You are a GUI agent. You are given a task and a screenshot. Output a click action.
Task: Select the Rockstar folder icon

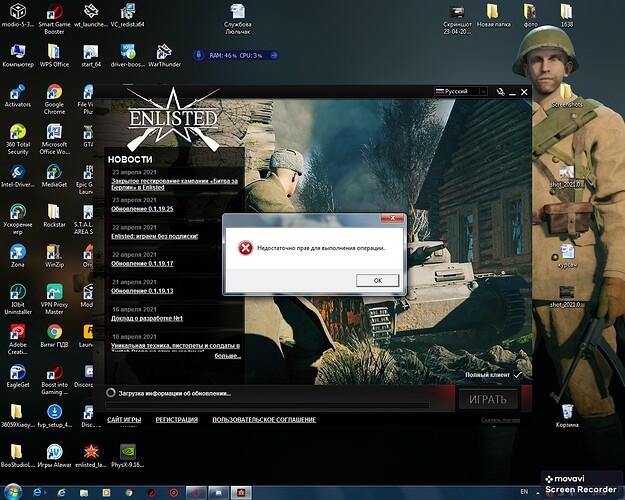tap(54, 216)
